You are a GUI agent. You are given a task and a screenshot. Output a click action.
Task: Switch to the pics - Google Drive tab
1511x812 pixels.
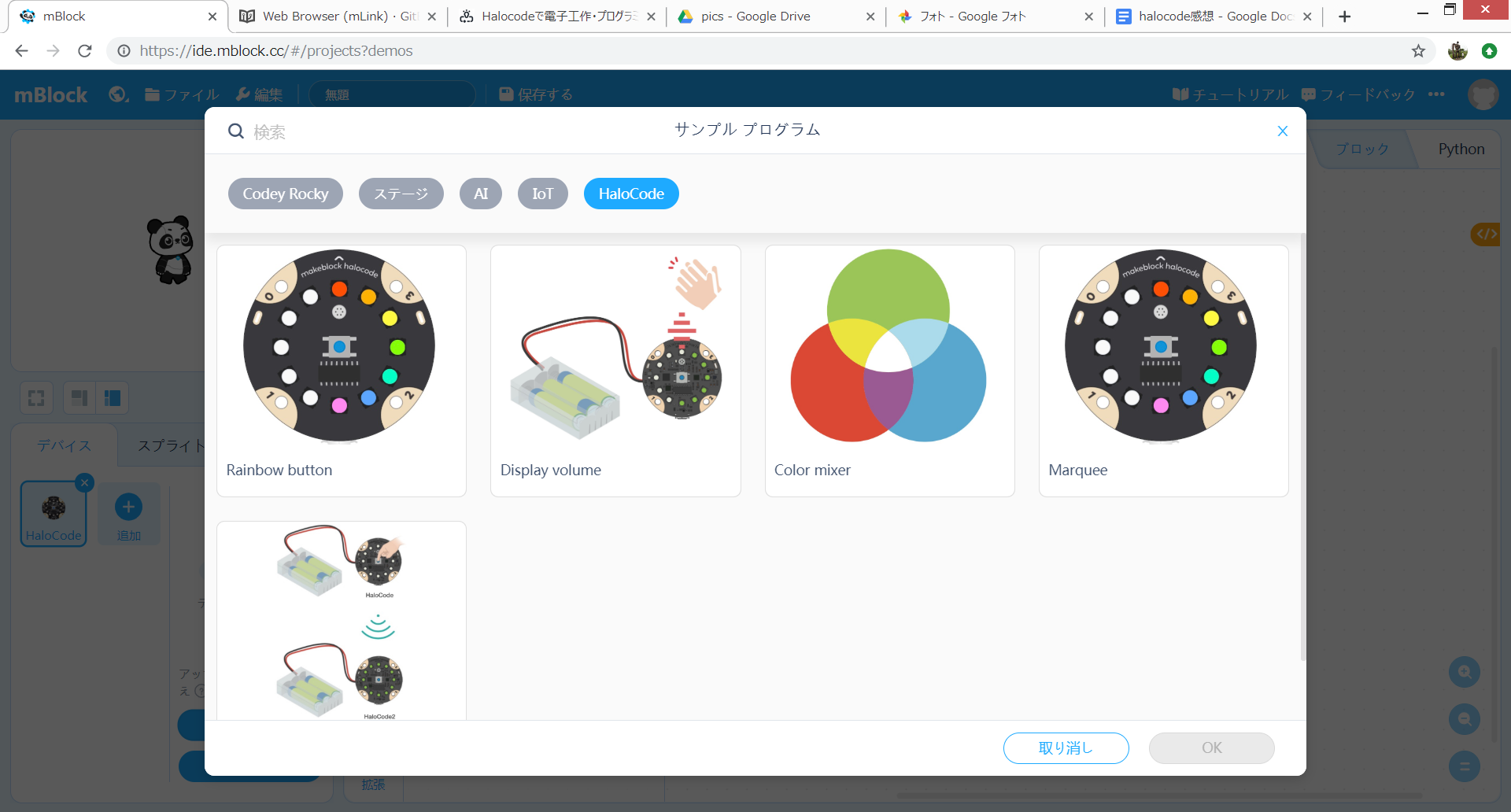pos(775,17)
